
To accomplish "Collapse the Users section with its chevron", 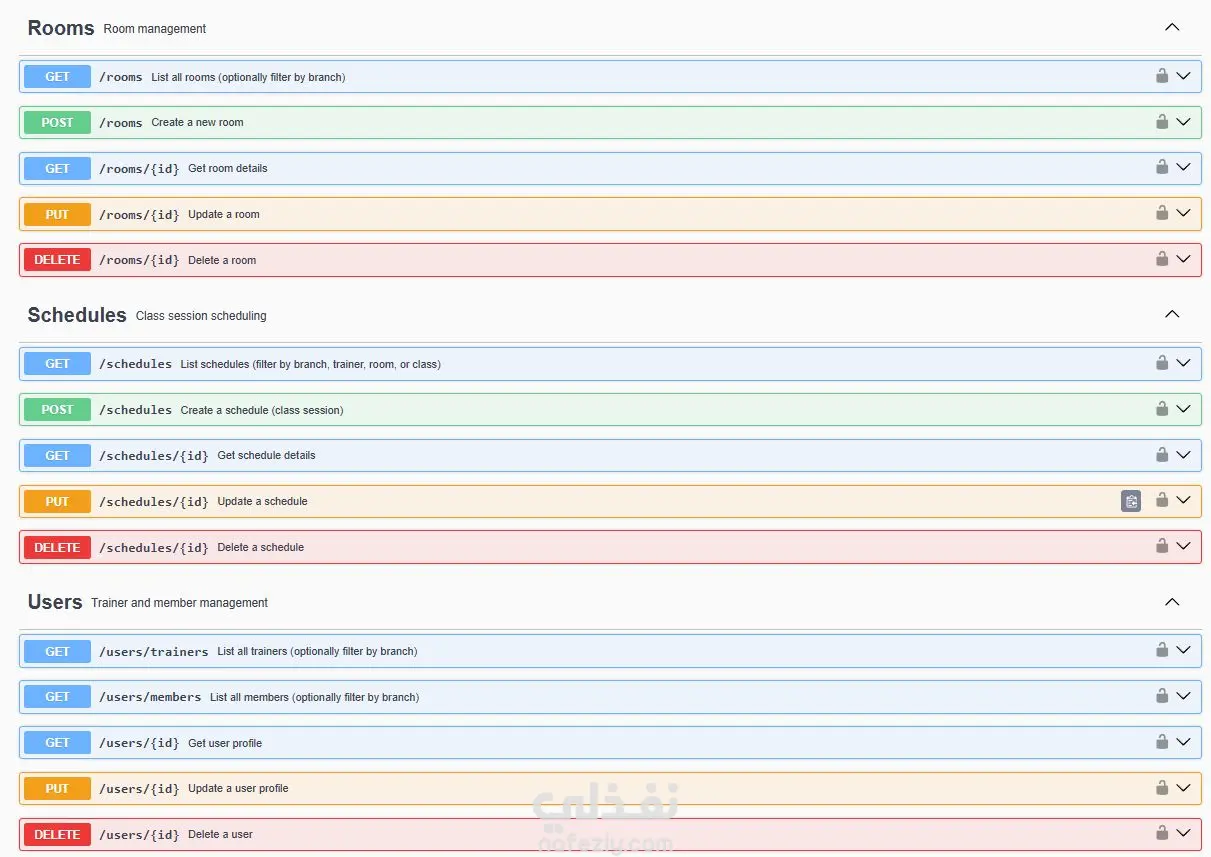I will pos(1172,602).
